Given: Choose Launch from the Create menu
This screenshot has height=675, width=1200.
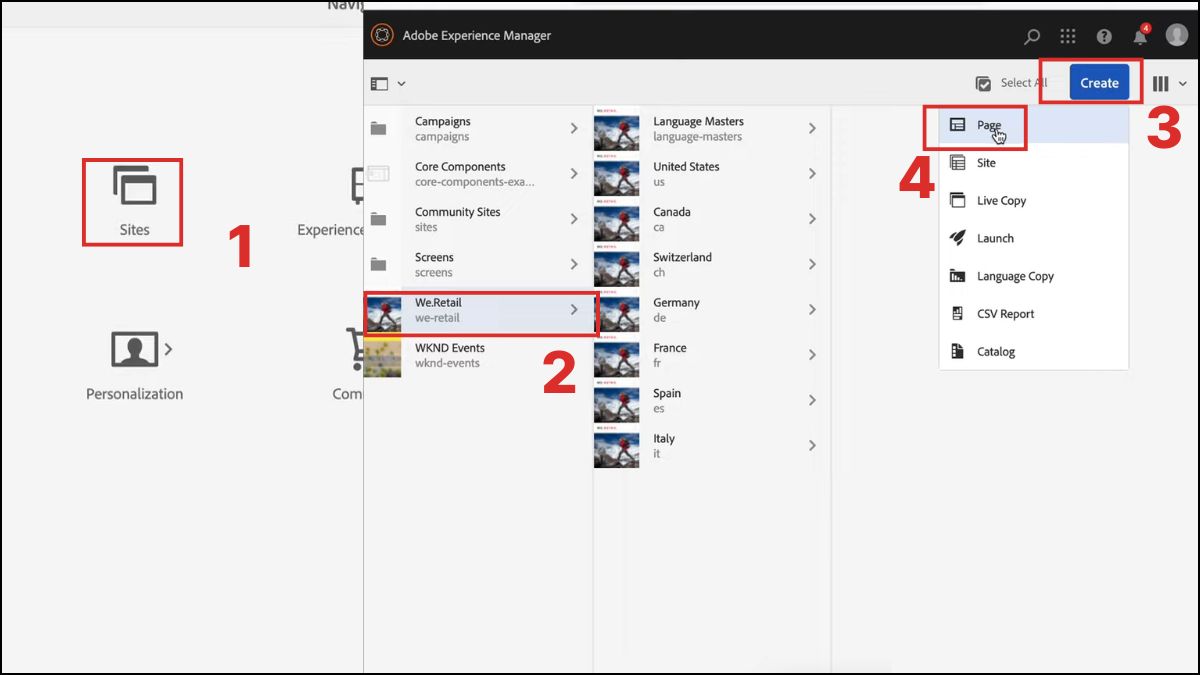Looking at the screenshot, I should [x=1034, y=238].
